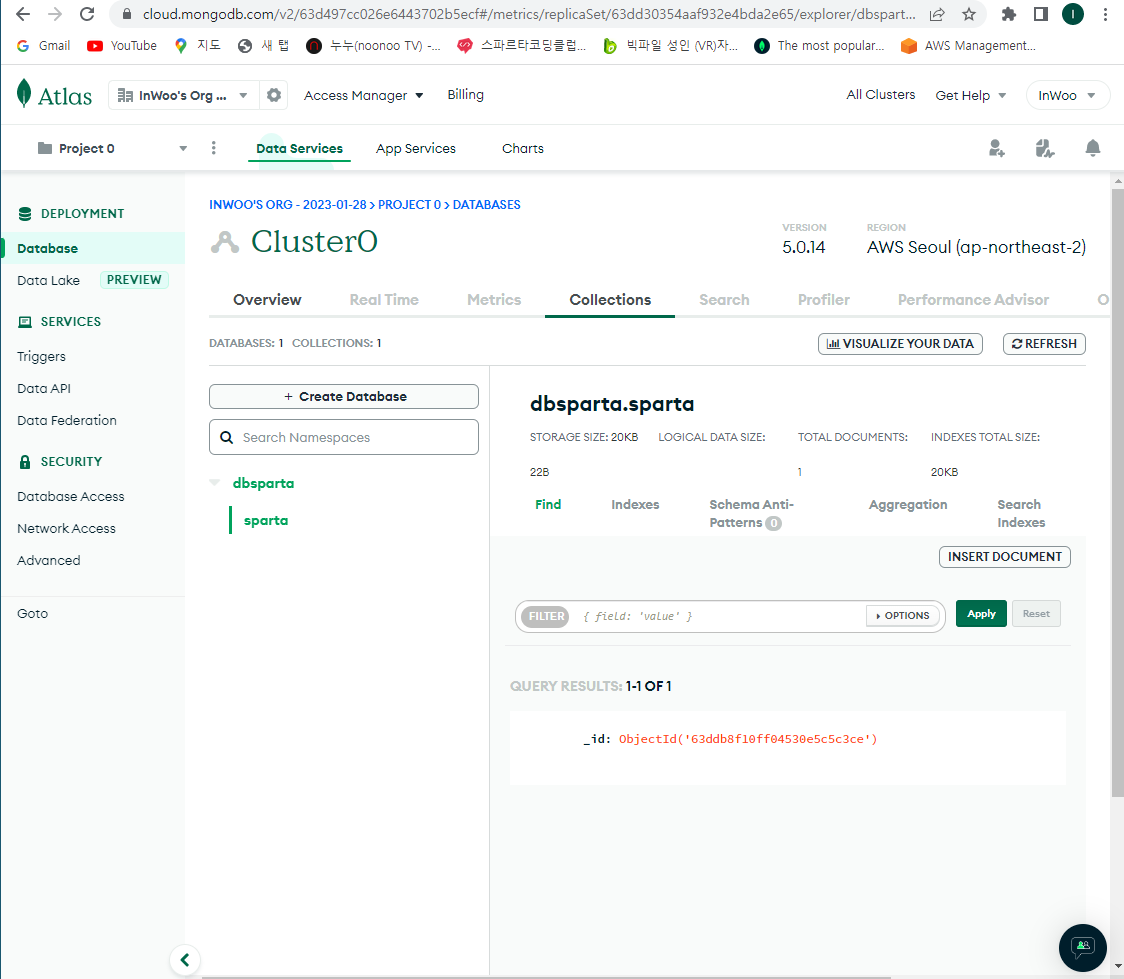Open the project activity feed icon
1124x979 pixels.
click(x=1044, y=148)
